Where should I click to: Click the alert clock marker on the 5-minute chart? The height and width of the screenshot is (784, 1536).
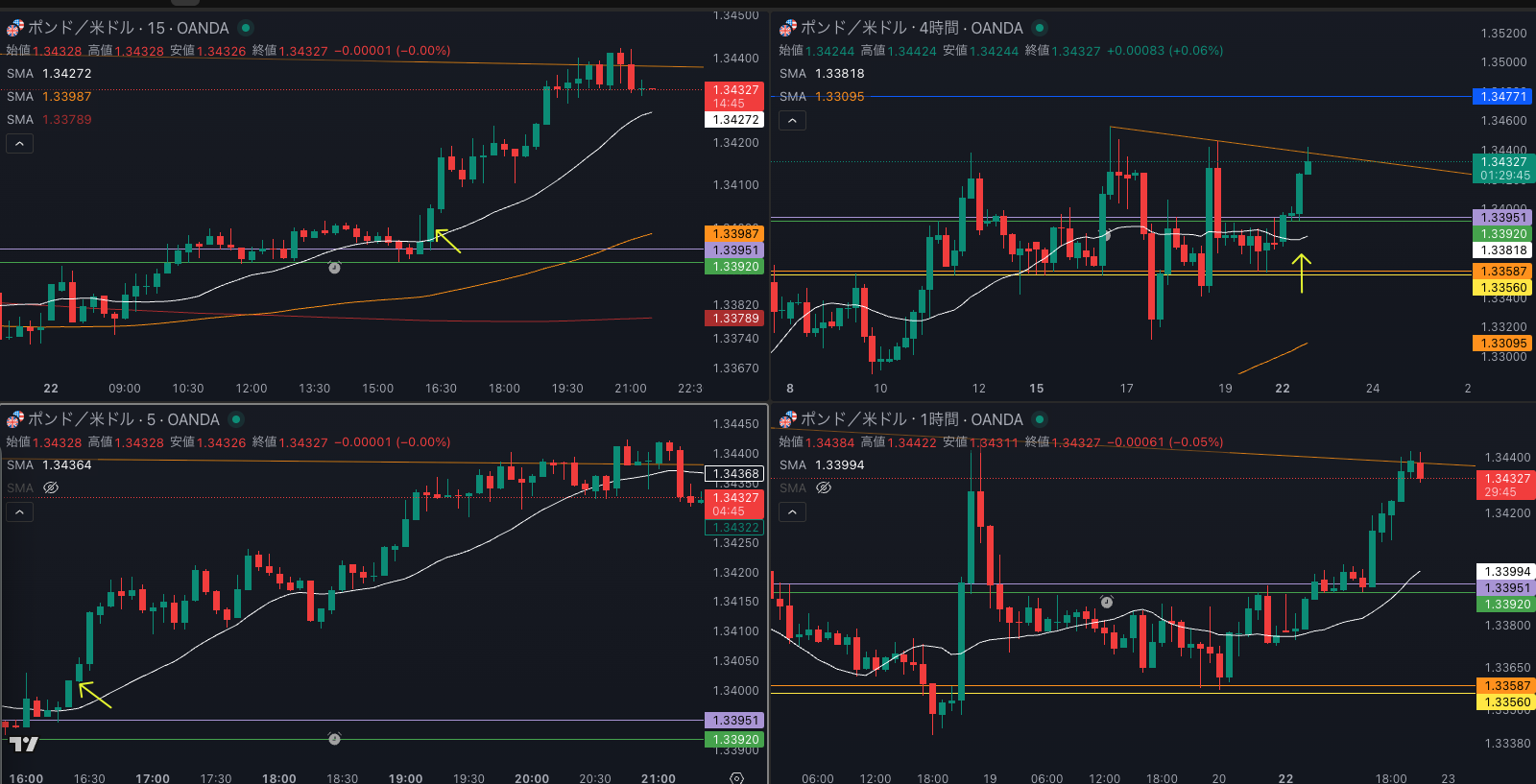(334, 739)
